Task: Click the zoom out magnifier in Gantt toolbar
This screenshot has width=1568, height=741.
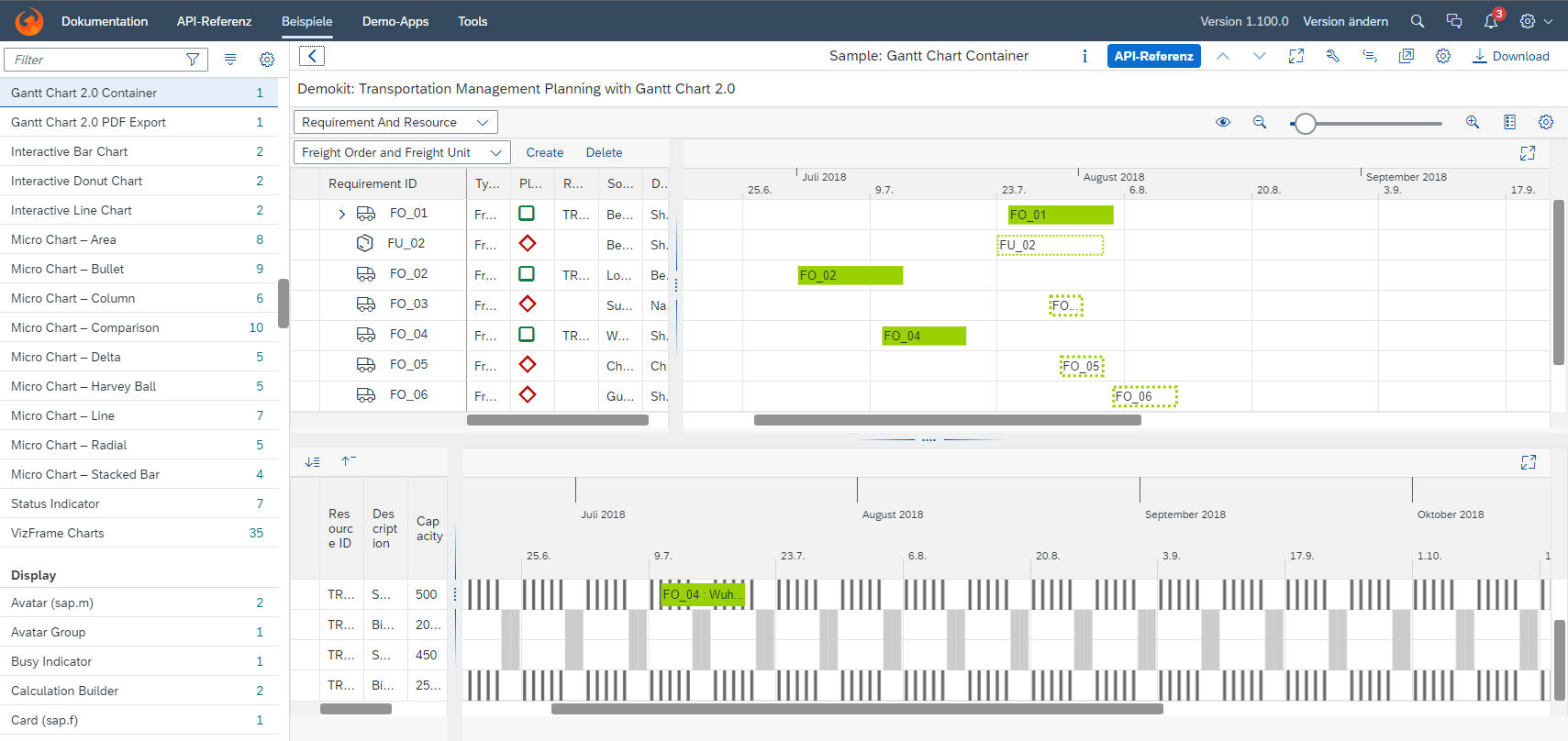Action: tap(1260, 122)
